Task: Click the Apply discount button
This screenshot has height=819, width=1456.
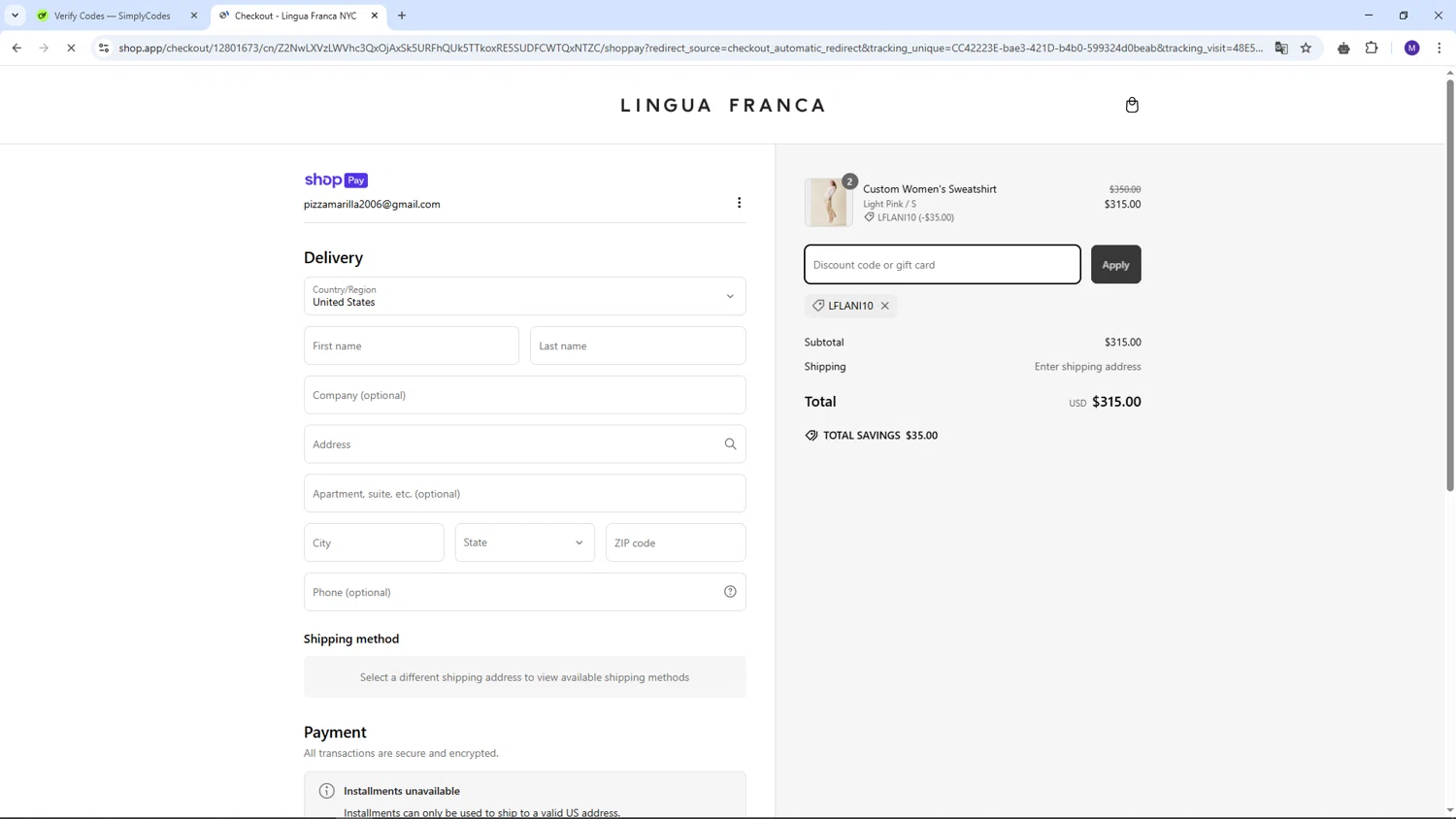Action: click(x=1115, y=265)
